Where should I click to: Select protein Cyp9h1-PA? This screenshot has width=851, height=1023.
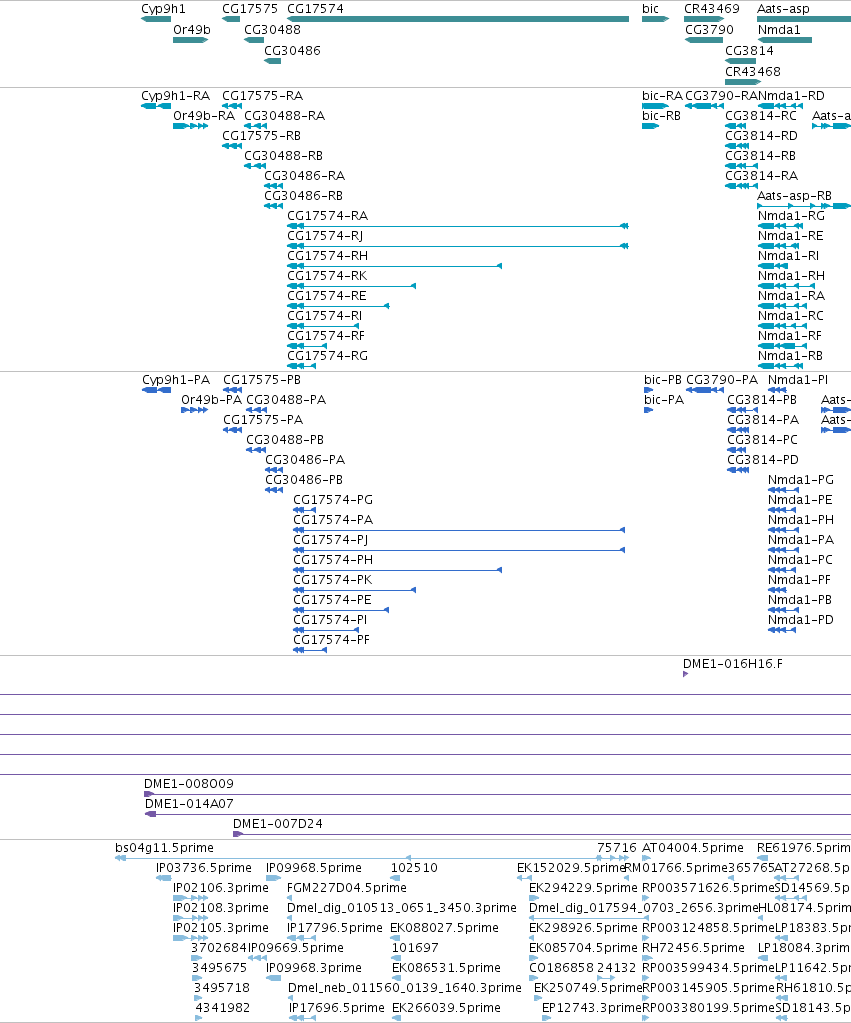point(176,380)
